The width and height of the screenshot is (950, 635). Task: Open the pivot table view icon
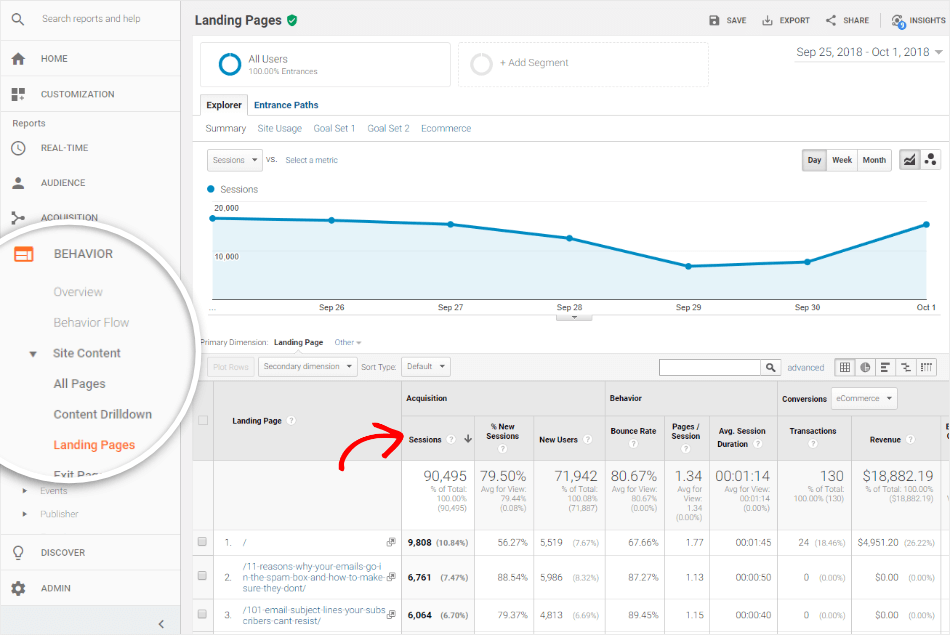click(x=927, y=367)
